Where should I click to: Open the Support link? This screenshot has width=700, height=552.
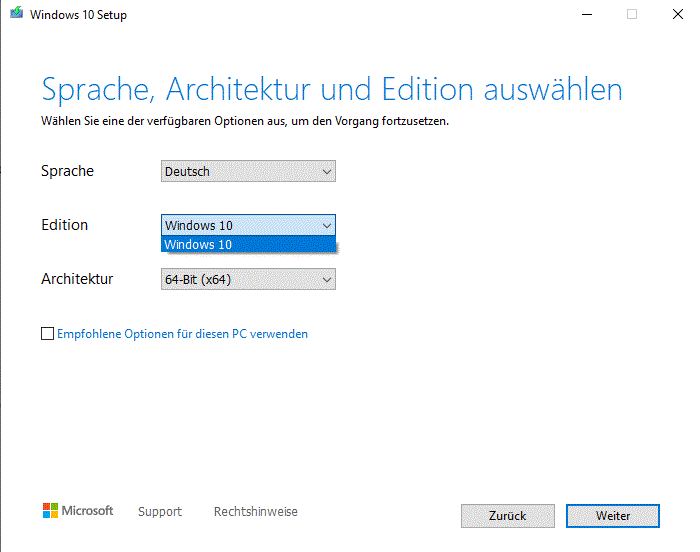point(160,511)
